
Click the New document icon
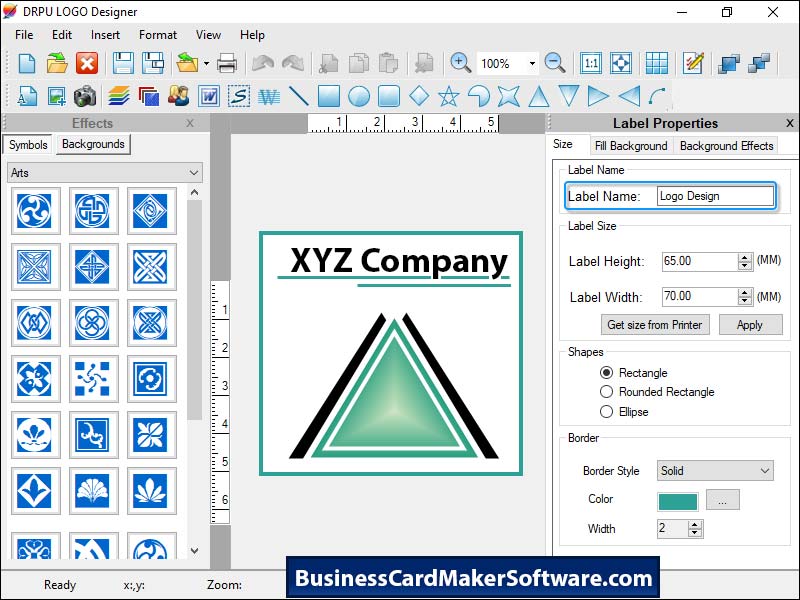tap(27, 63)
